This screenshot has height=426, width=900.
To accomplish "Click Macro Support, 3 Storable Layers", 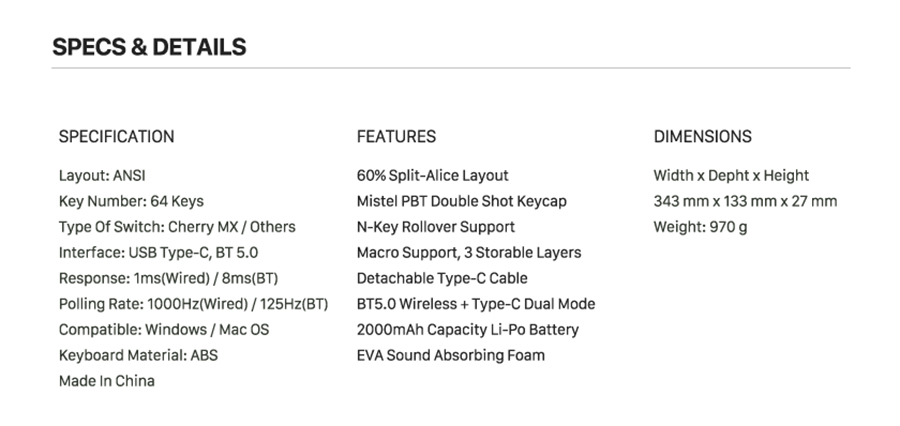I will tap(469, 253).
